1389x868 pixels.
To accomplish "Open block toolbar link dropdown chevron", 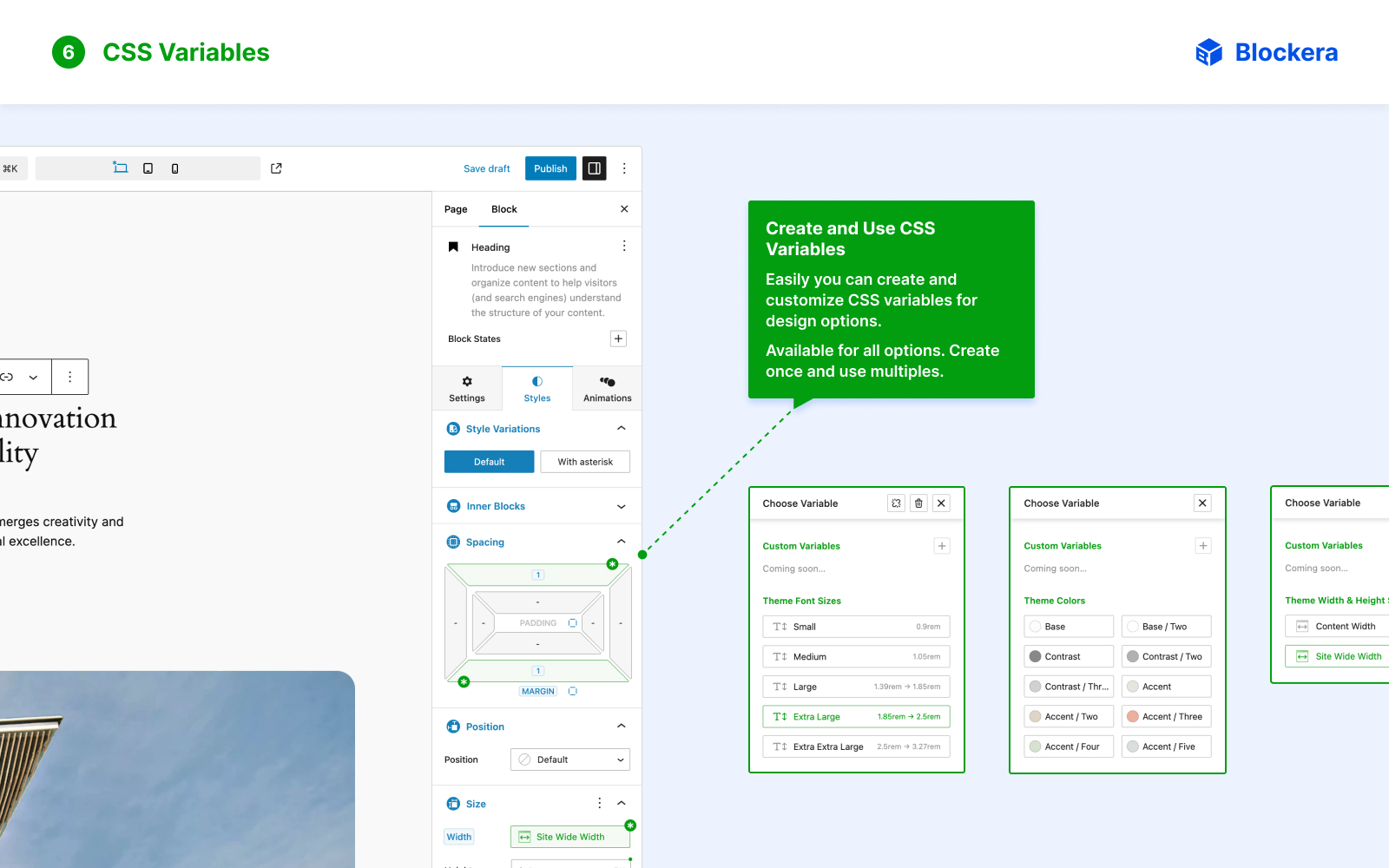I will tap(33, 377).
